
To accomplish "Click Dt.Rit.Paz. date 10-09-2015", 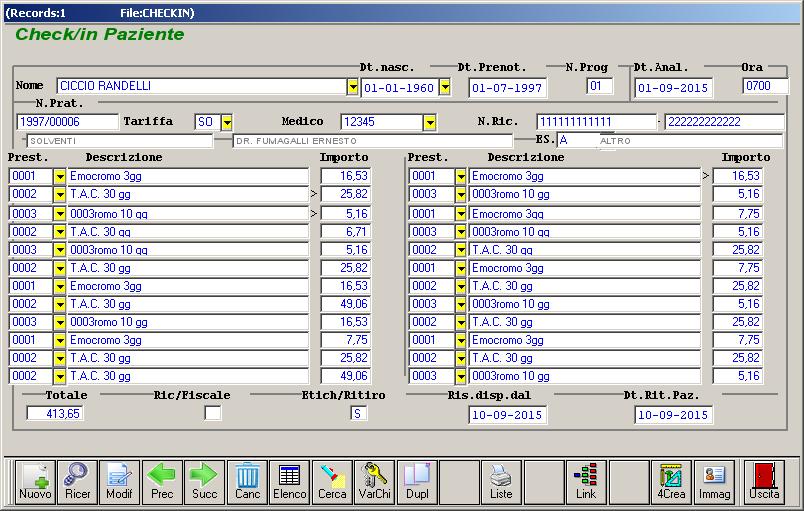I will pos(673,415).
